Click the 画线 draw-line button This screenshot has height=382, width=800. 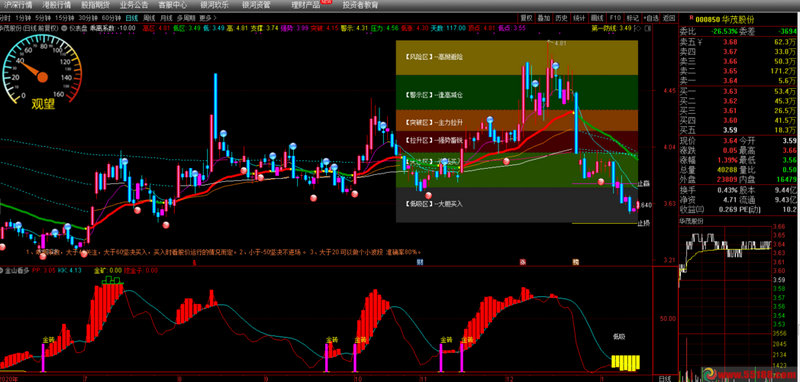596,17
